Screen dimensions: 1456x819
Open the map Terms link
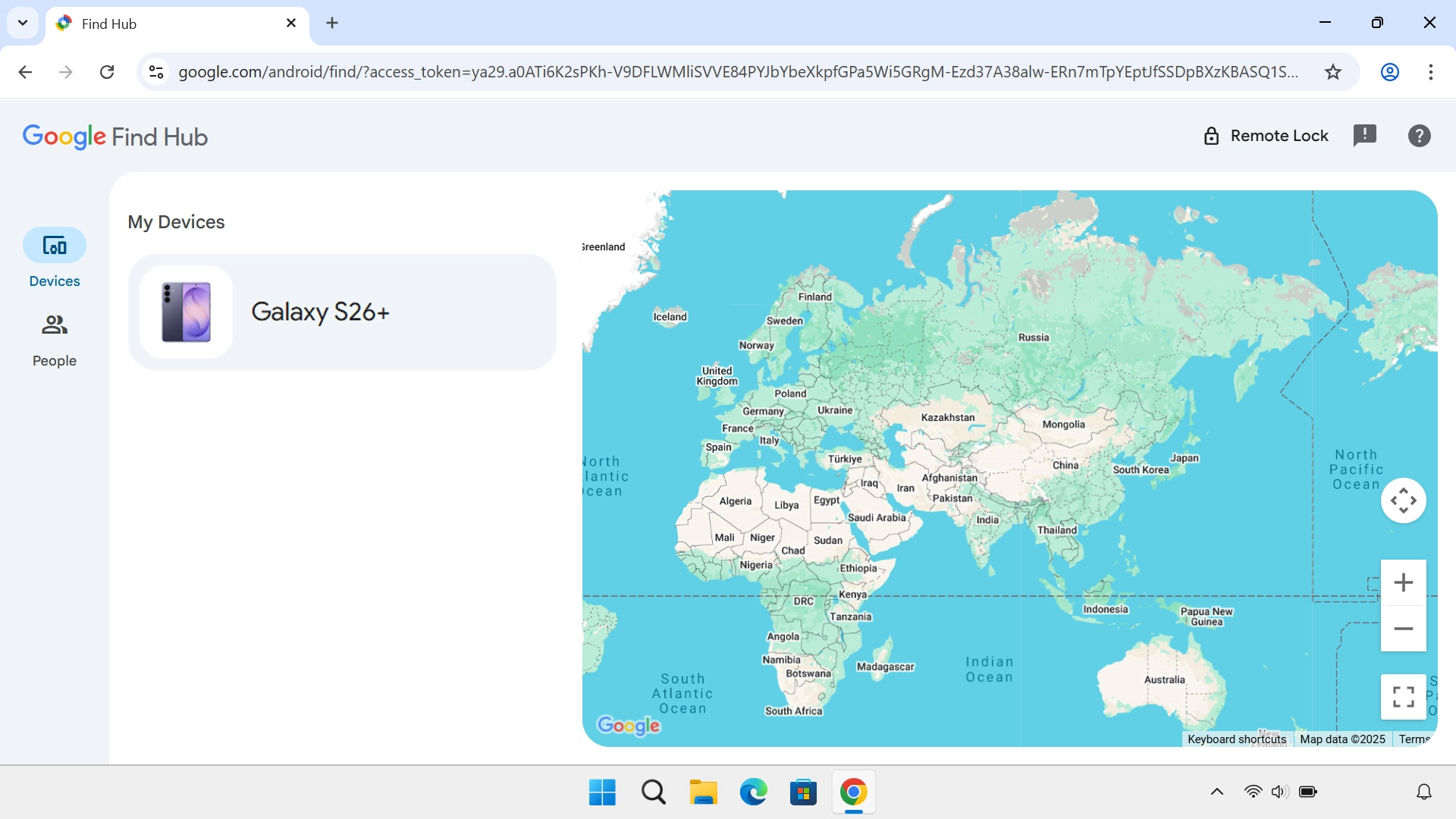click(1414, 739)
